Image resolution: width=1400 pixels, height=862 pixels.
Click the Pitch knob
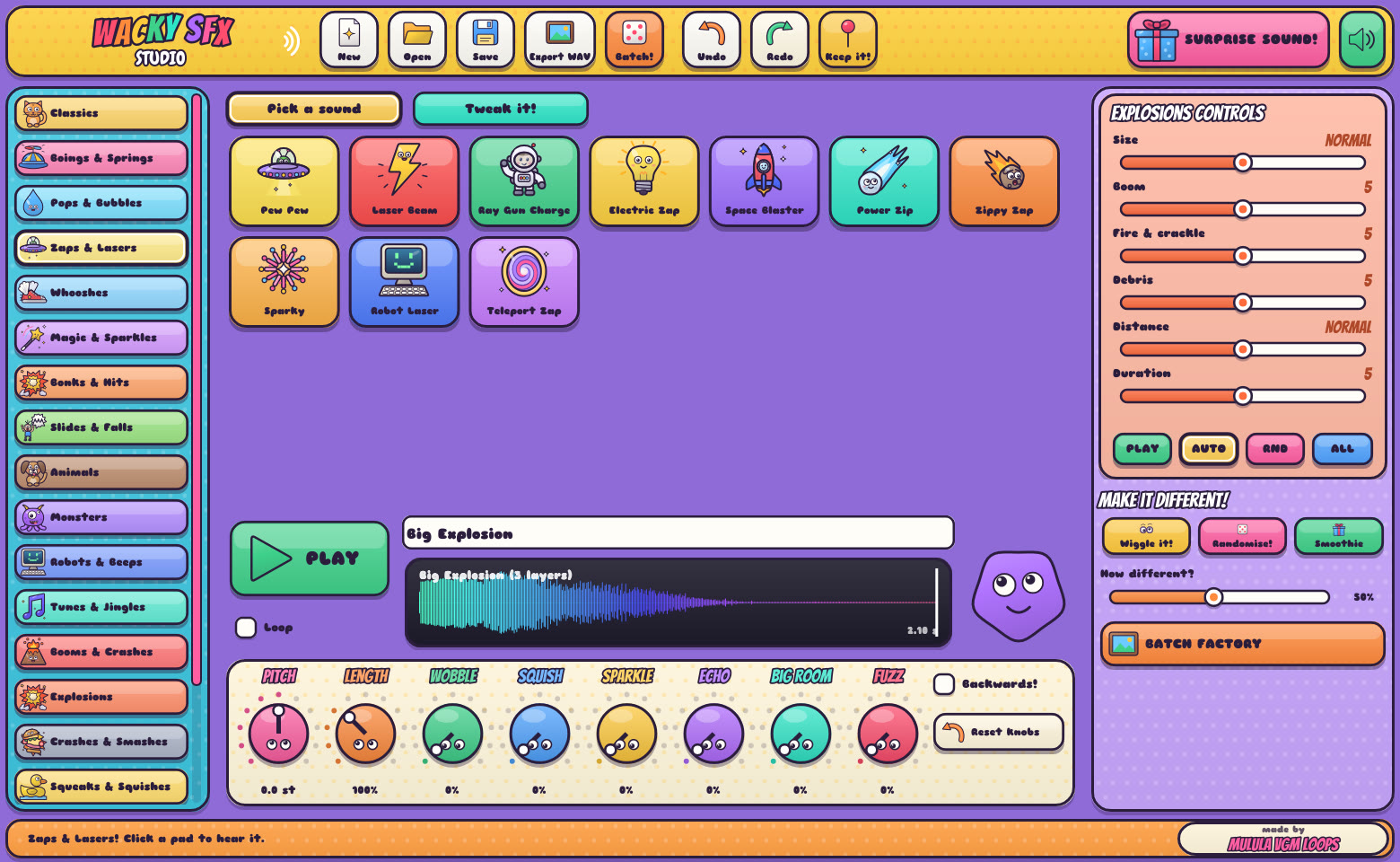279,734
